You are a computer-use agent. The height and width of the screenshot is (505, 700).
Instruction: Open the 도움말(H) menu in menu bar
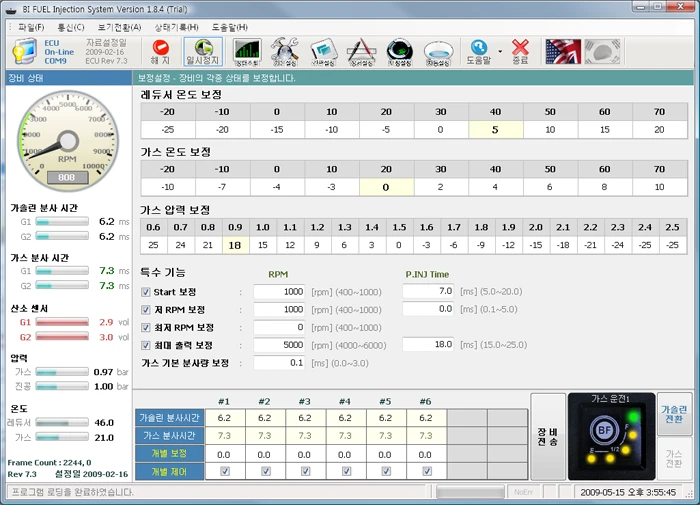tap(229, 27)
